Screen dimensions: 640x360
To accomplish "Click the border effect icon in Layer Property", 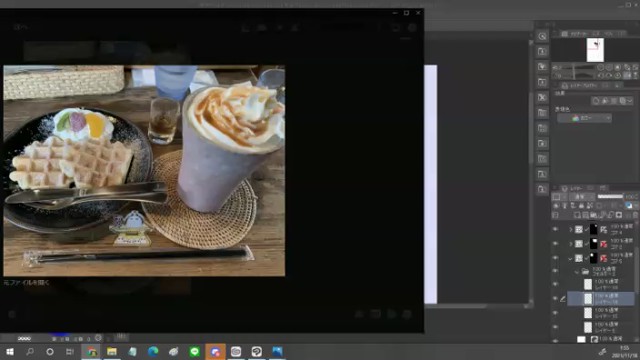I will click(596, 101).
